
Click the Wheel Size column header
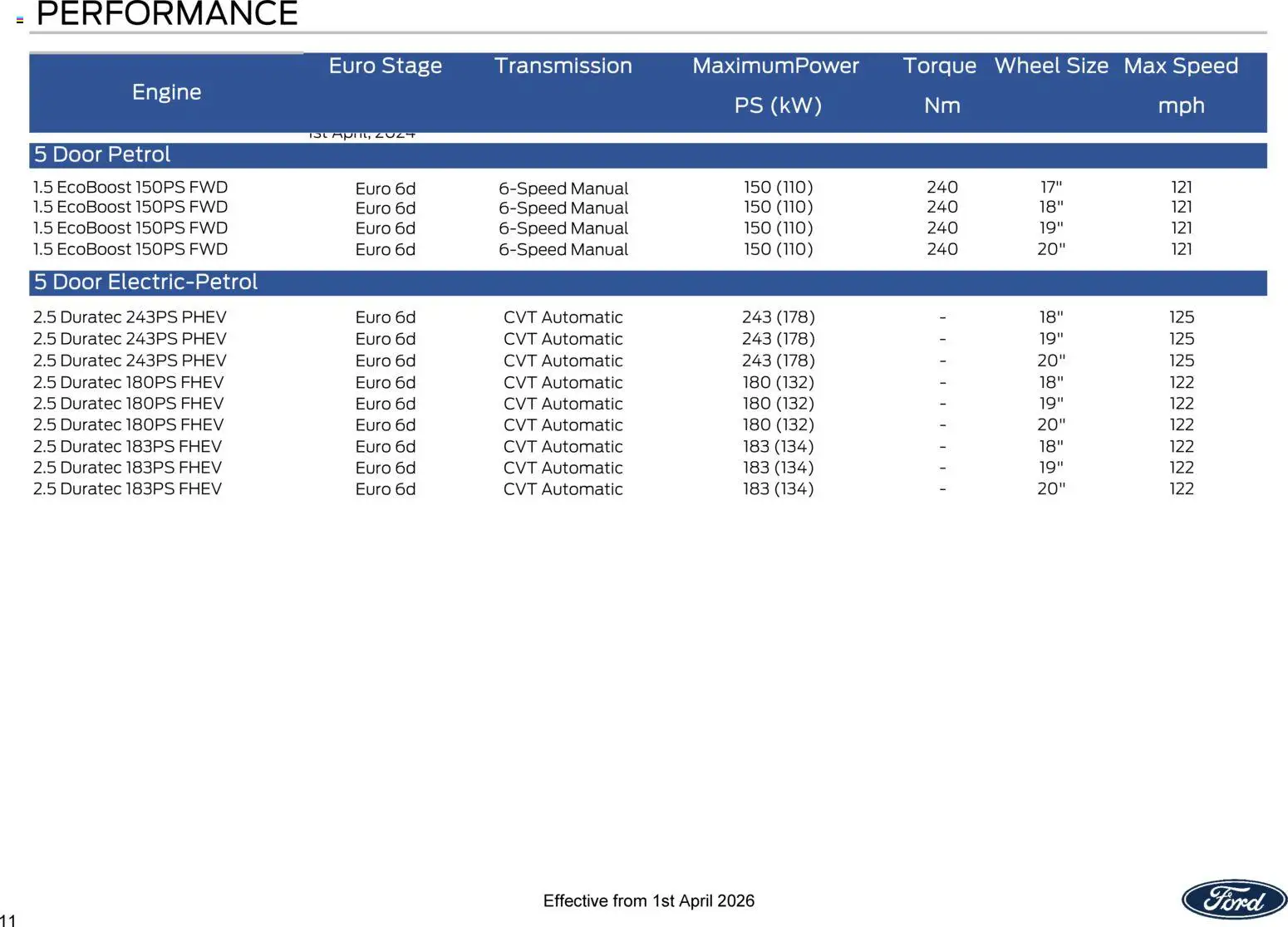(x=1051, y=66)
